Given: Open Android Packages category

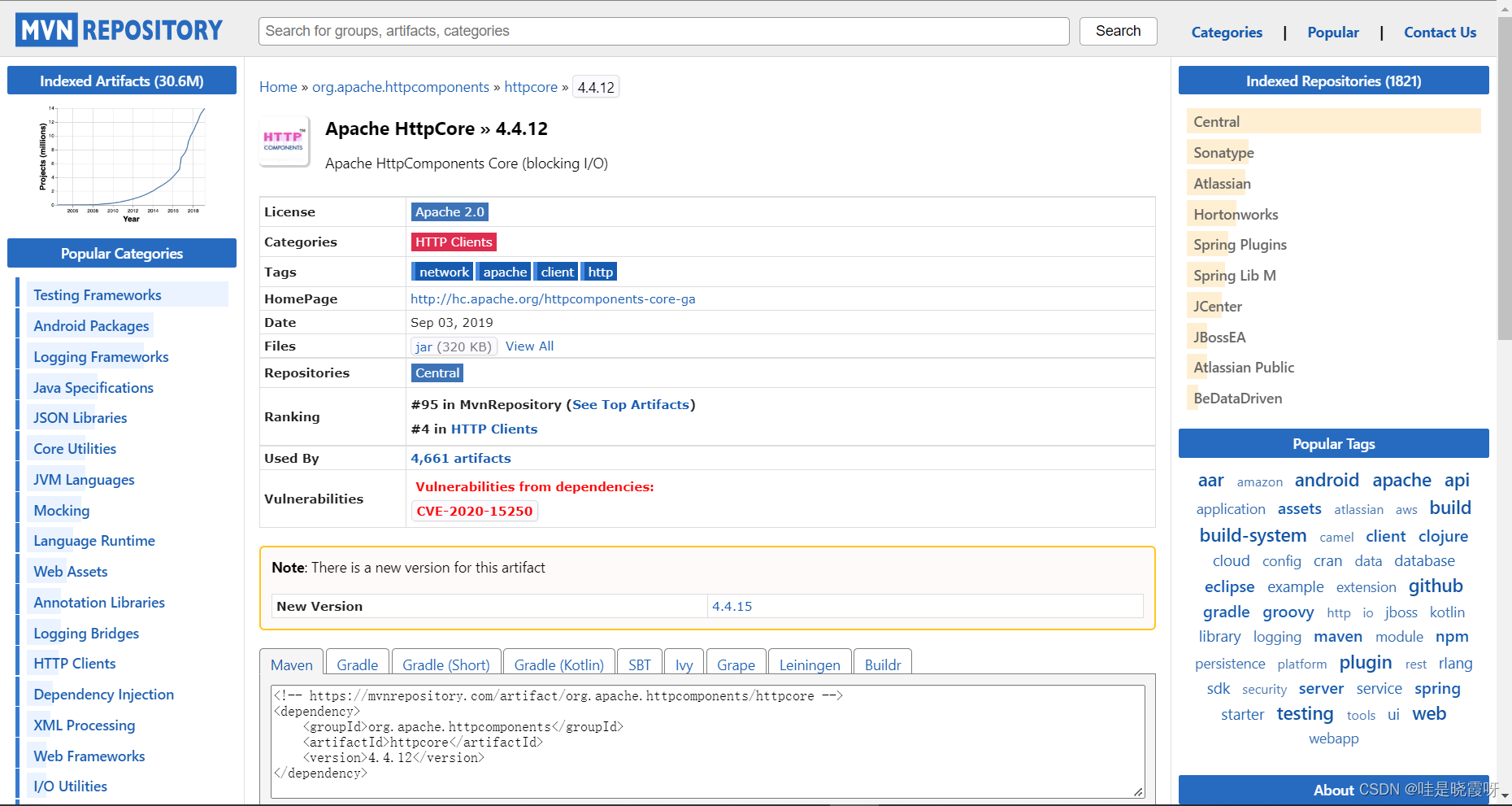Looking at the screenshot, I should point(91,325).
